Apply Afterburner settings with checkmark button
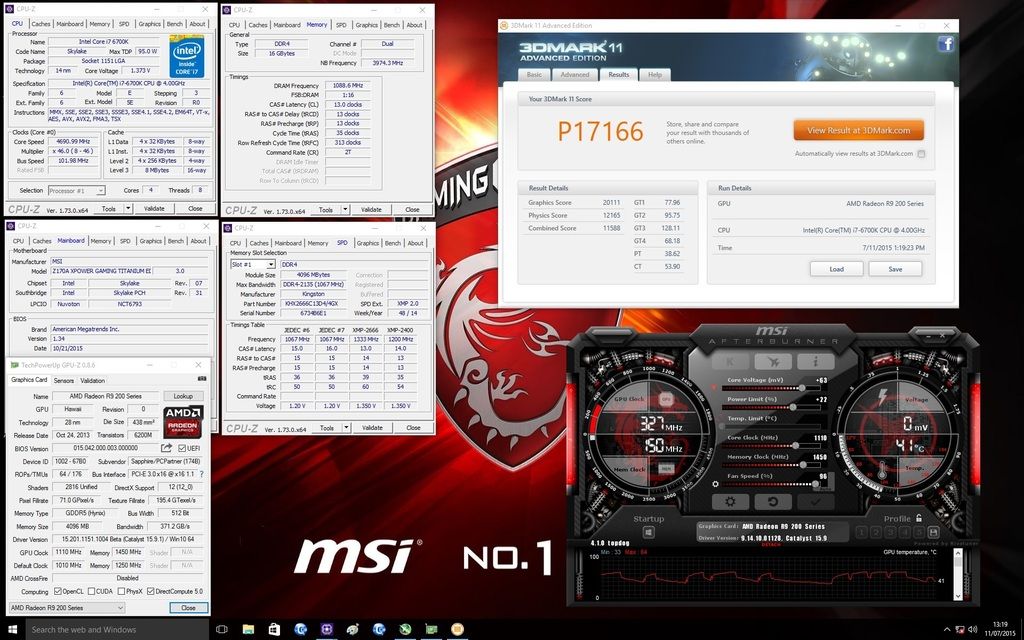1024x640 pixels. tap(815, 502)
